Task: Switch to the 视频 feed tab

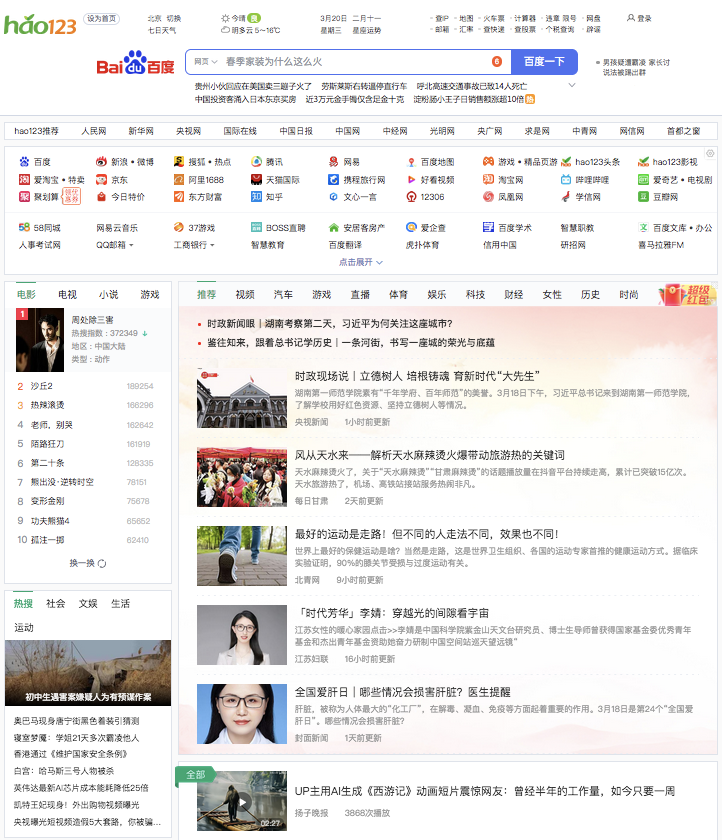Action: click(x=245, y=295)
